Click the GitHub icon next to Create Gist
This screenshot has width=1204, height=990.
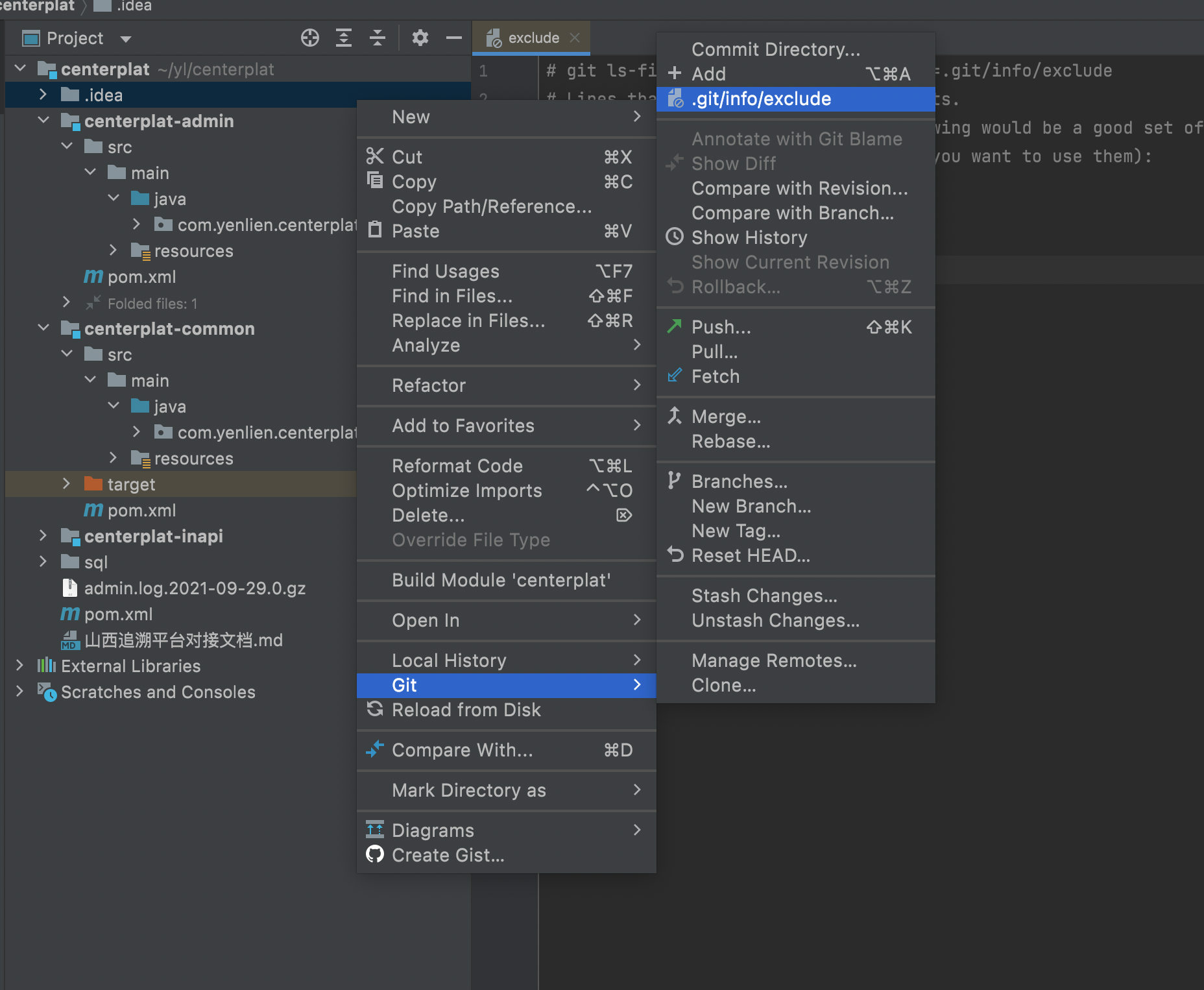point(375,854)
